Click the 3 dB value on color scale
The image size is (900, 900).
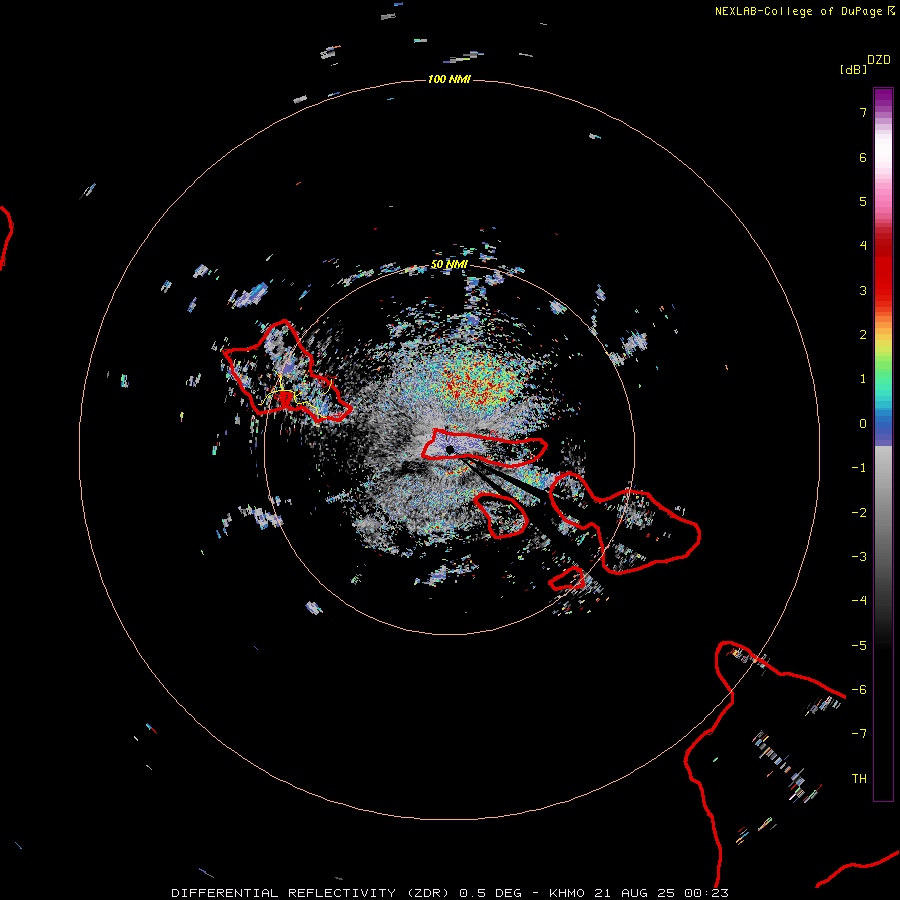(863, 290)
